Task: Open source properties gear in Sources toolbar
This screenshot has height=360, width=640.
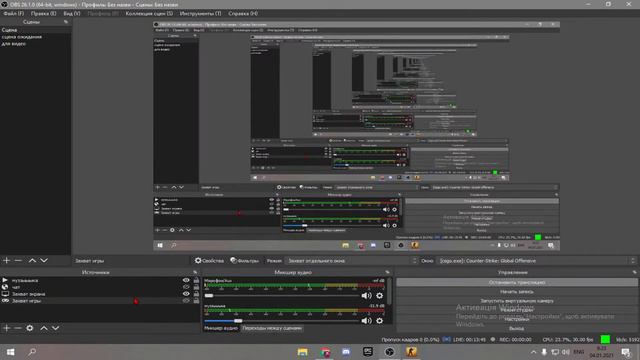Action: pyautogui.click(x=30, y=328)
